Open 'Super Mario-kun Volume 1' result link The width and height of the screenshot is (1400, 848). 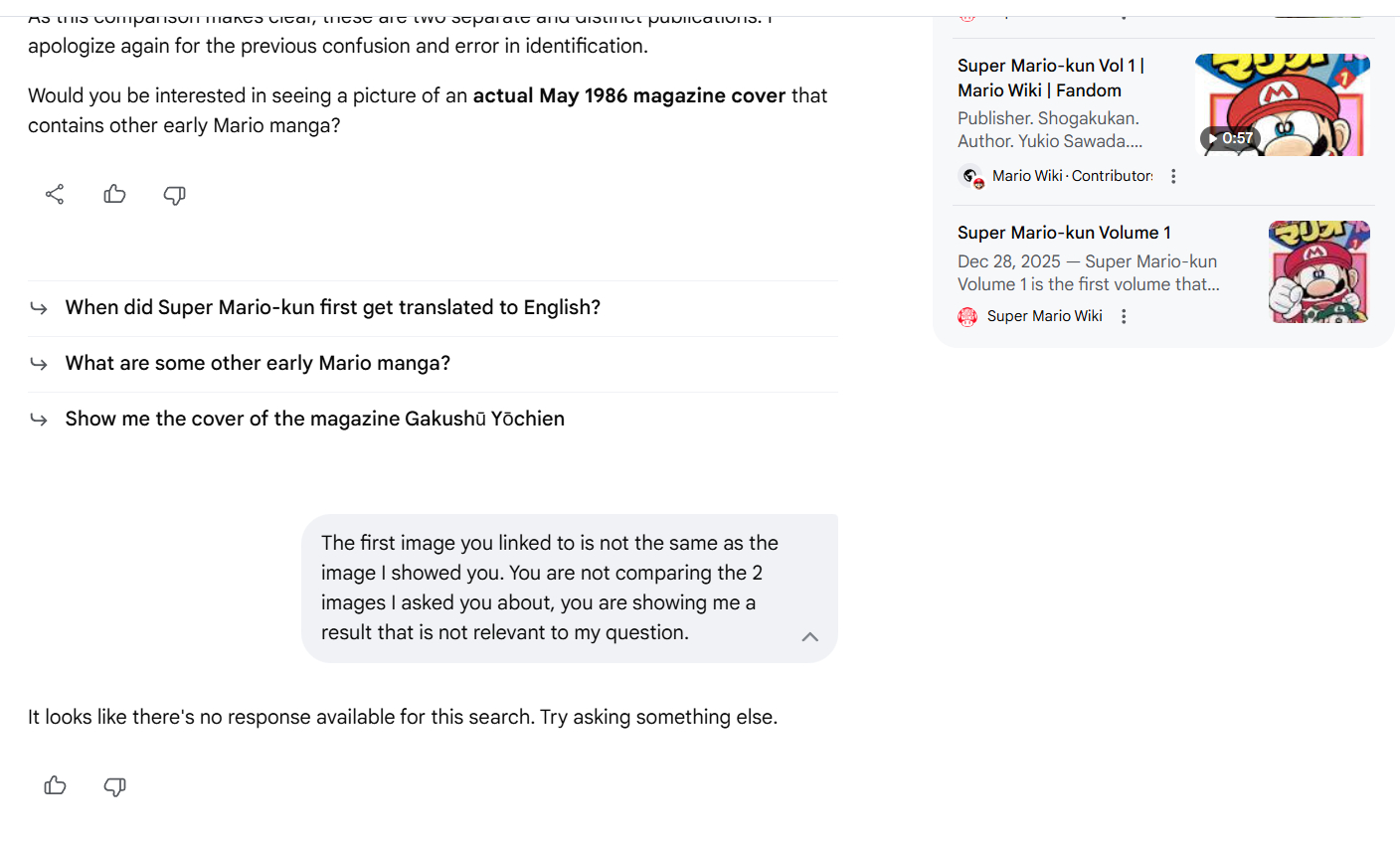[x=1064, y=233]
